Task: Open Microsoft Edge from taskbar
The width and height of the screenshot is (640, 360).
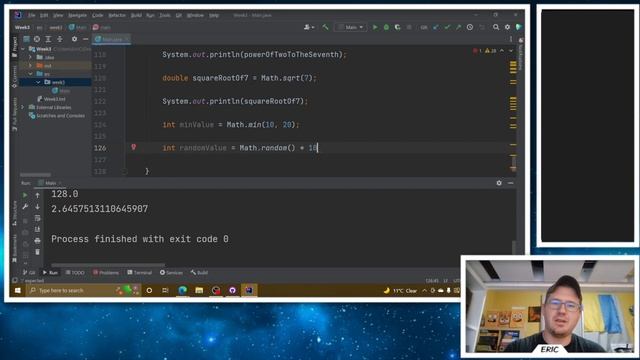Action: [182, 291]
